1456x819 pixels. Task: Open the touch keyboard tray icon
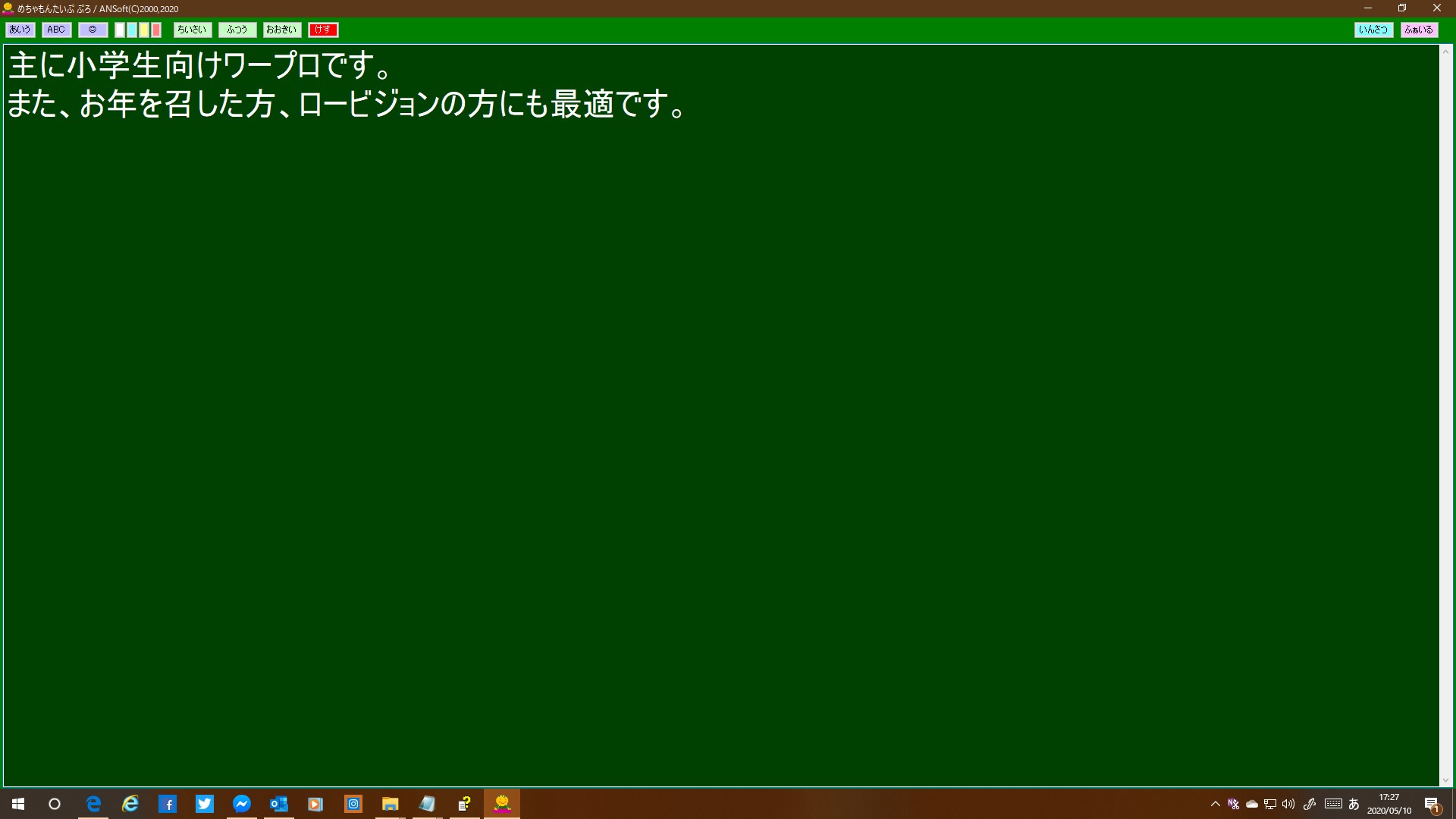(1333, 804)
